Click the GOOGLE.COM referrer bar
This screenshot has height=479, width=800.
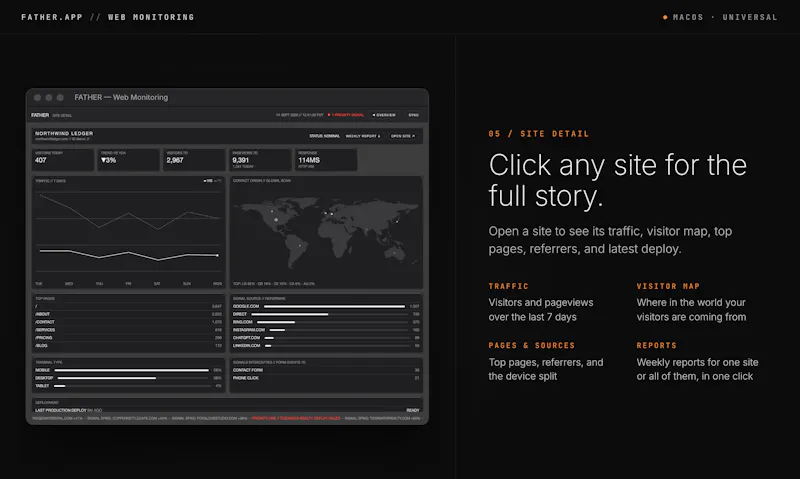point(334,307)
